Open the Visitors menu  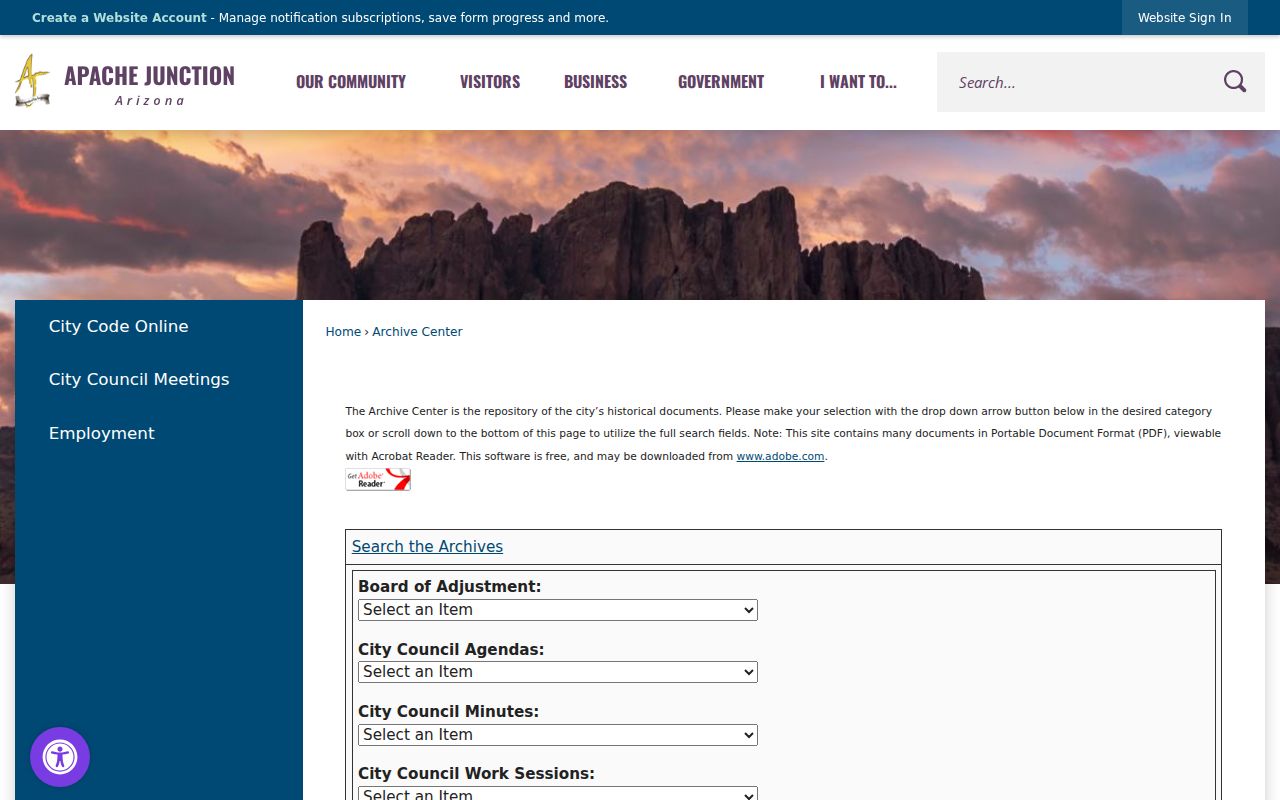[490, 82]
